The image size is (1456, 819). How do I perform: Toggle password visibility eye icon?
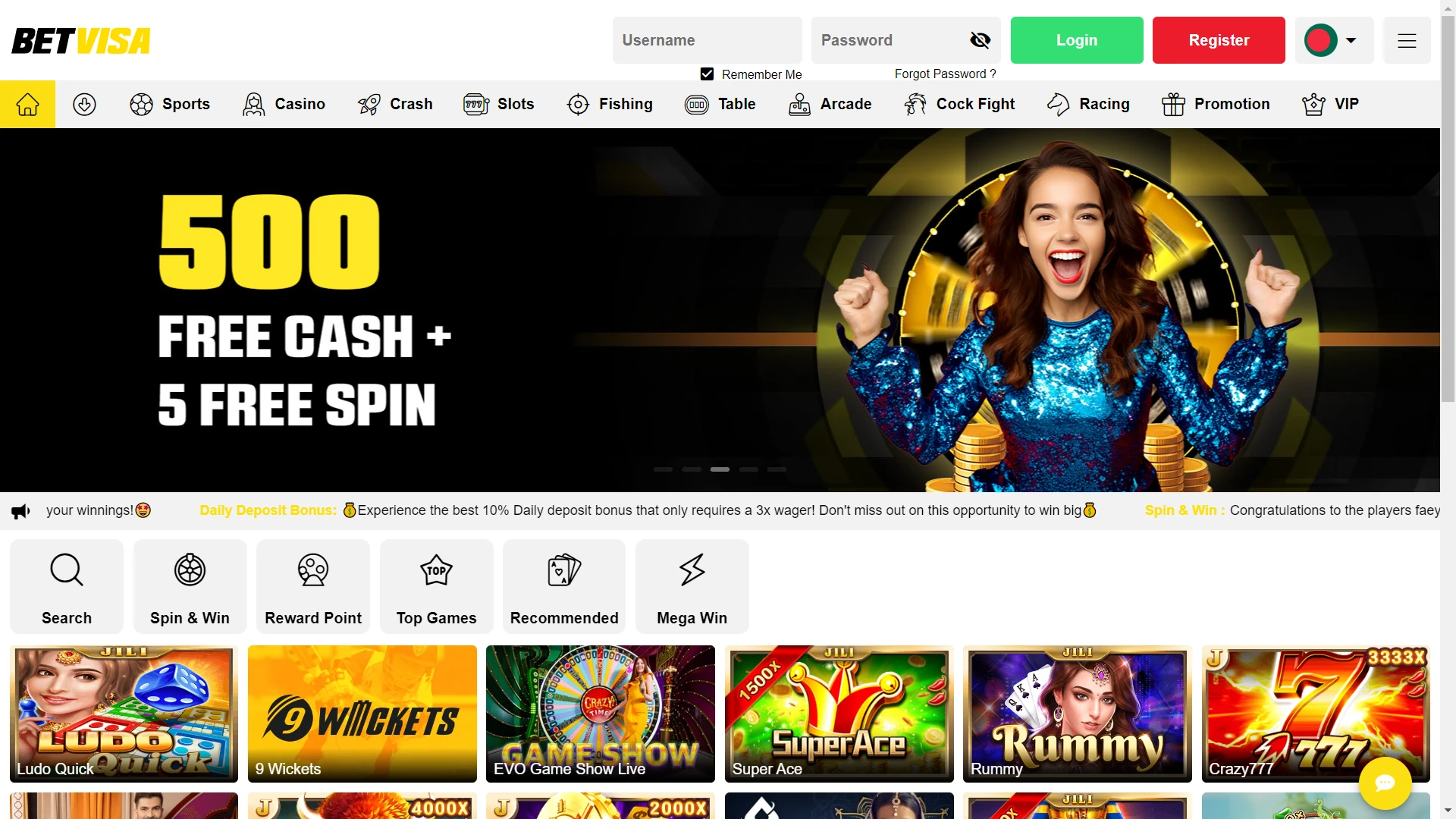980,40
